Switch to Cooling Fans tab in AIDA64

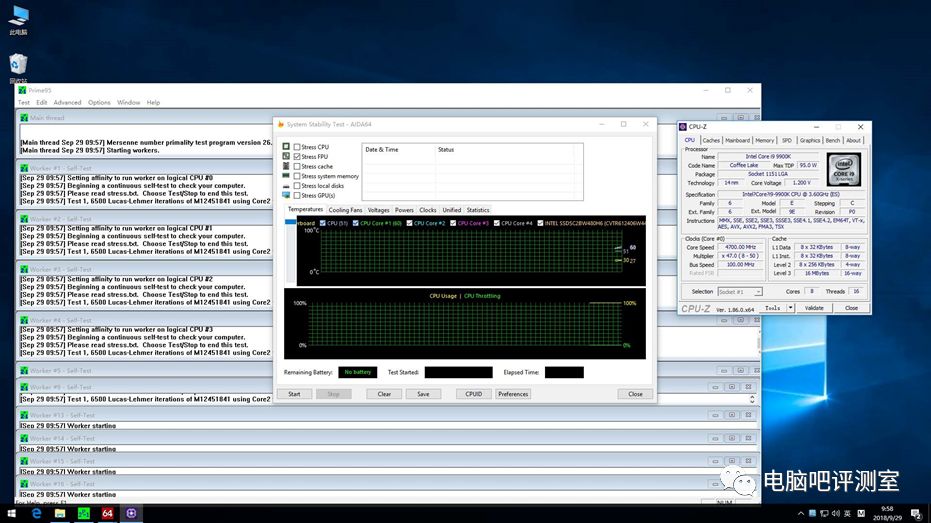[345, 210]
